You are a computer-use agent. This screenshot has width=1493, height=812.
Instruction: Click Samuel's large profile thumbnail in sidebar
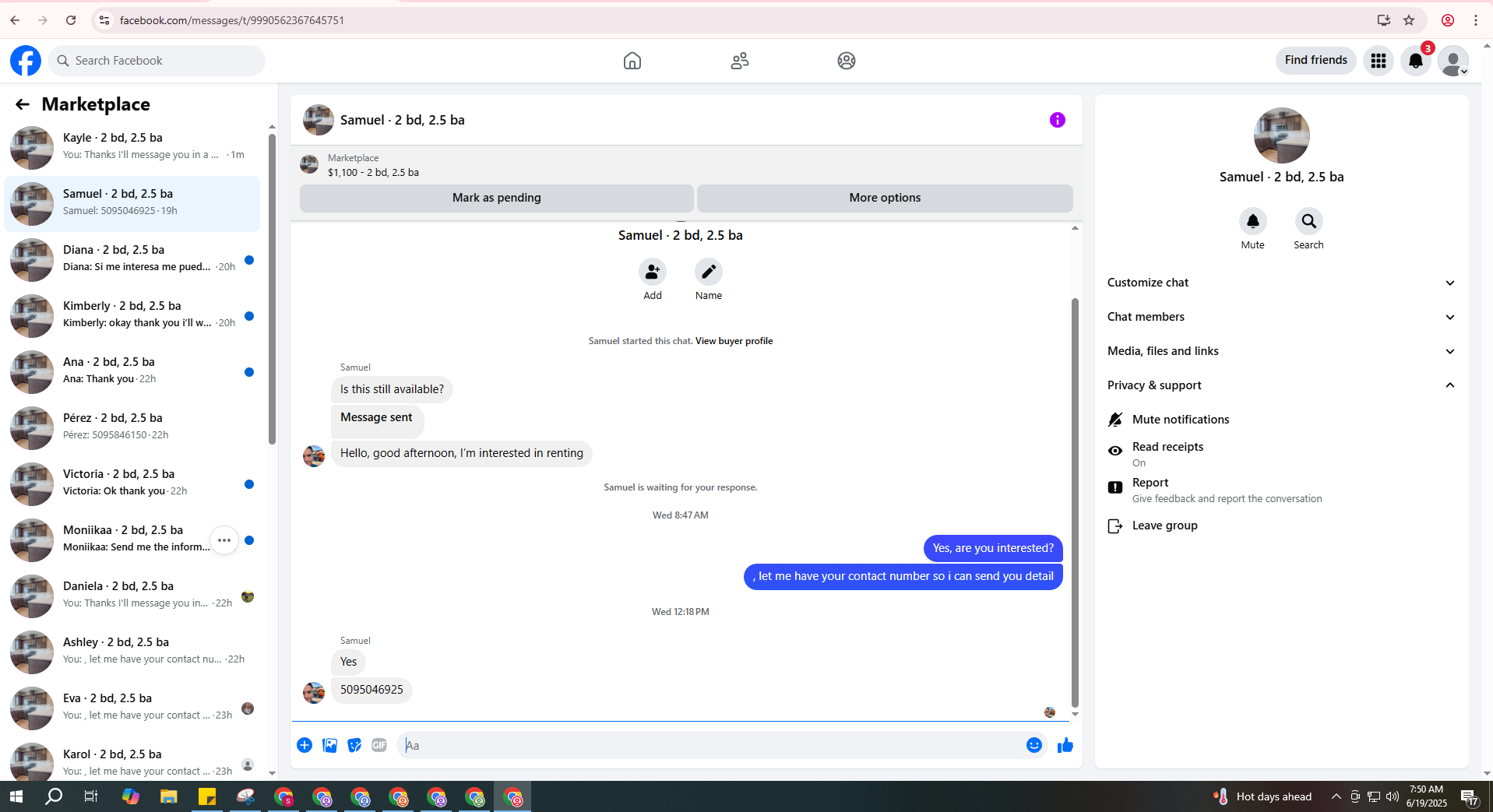pos(1281,135)
